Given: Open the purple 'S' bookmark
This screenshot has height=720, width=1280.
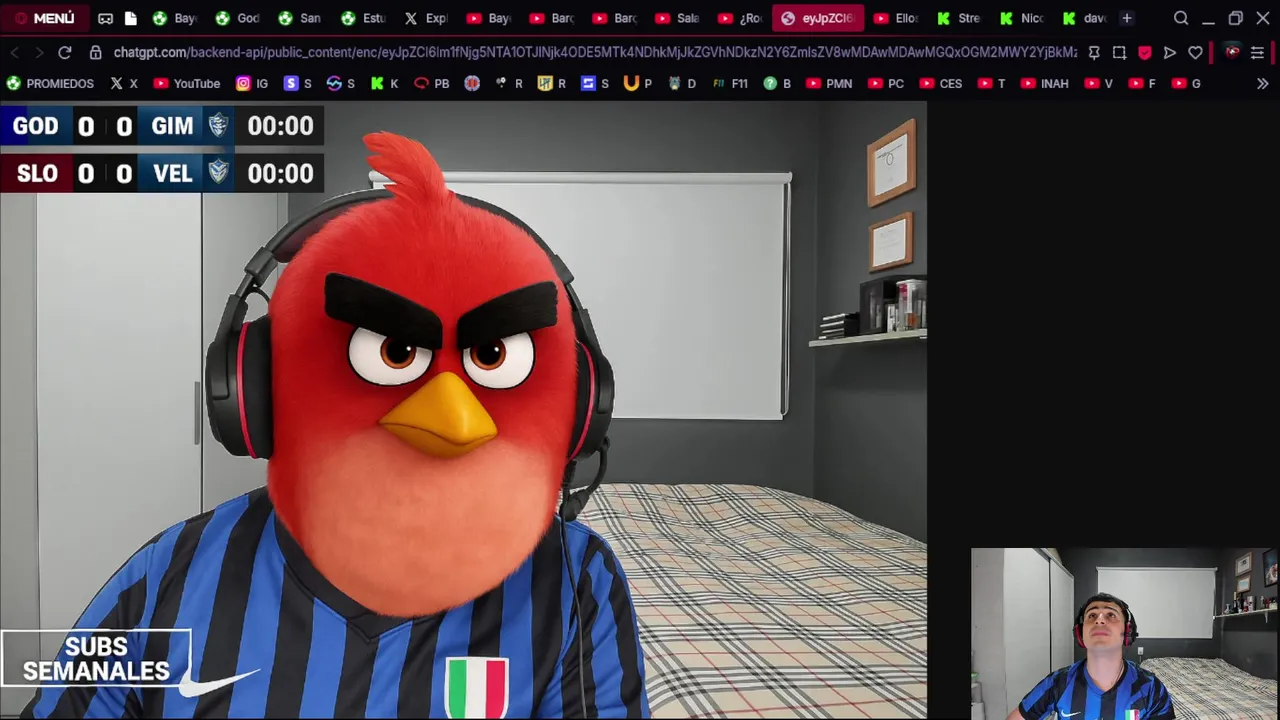Looking at the screenshot, I should [x=298, y=84].
